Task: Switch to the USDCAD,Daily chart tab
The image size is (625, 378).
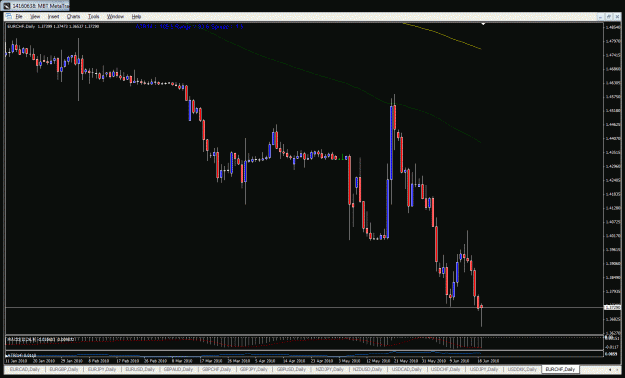Action: click(406, 369)
